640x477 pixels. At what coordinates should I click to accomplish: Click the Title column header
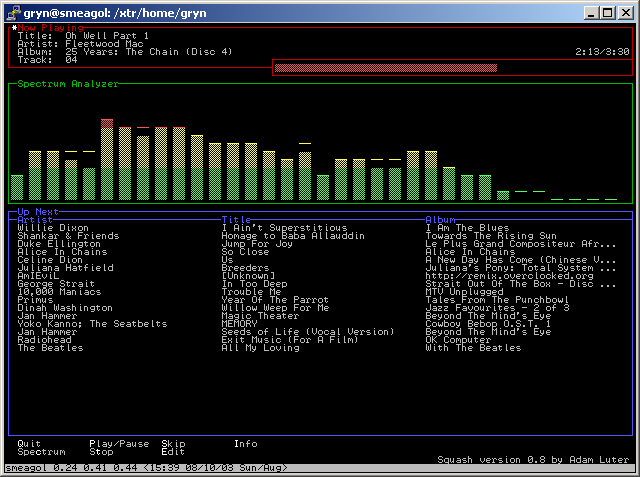(x=236, y=220)
